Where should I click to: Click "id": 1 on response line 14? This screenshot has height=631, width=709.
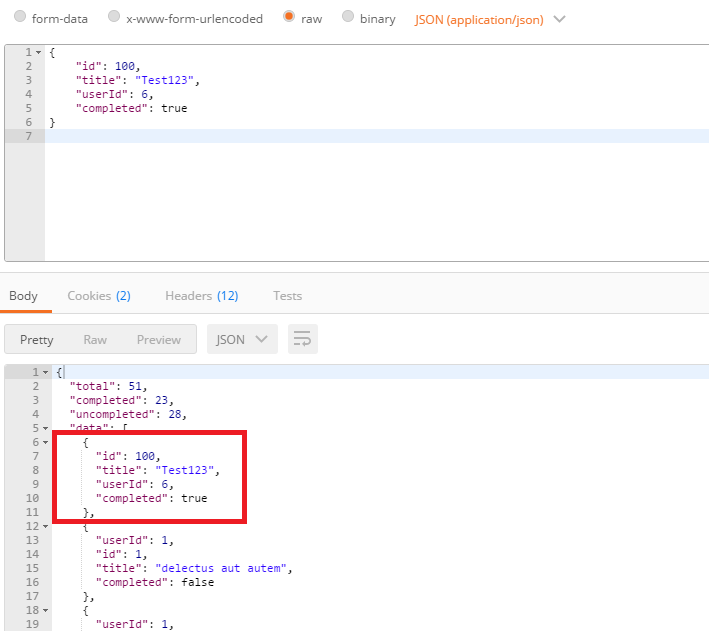coord(122,555)
